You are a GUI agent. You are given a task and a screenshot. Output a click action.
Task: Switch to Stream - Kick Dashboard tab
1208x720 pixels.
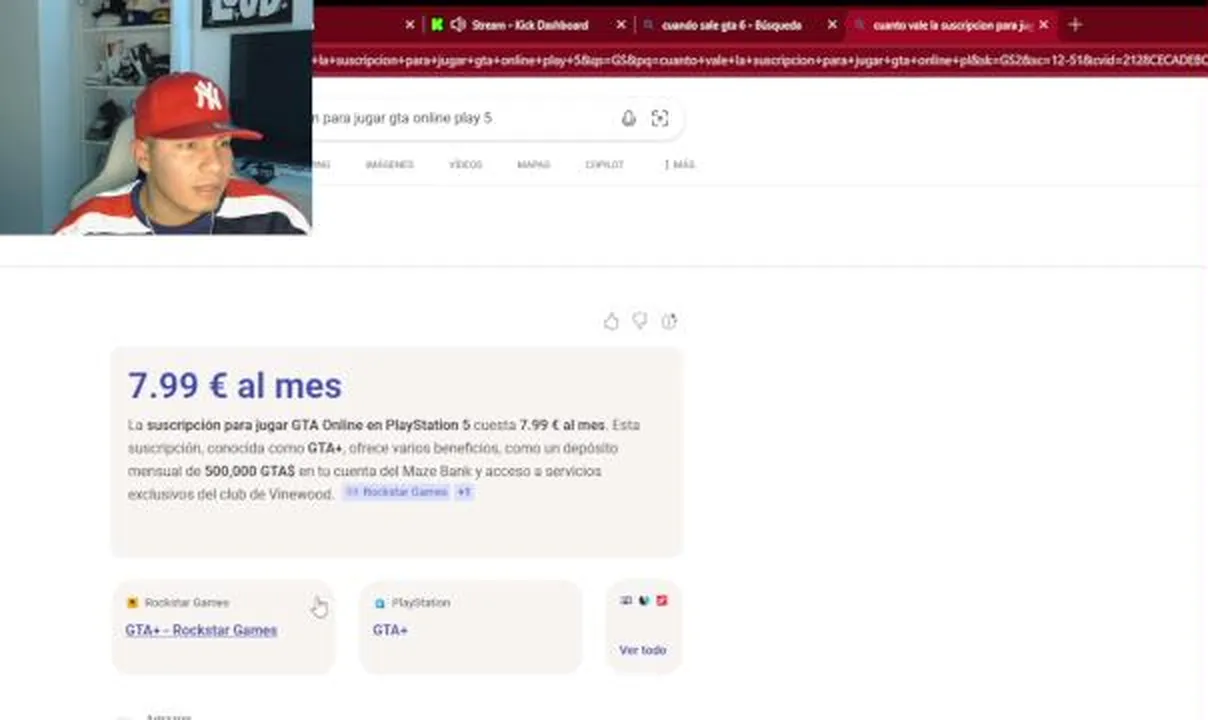point(529,25)
